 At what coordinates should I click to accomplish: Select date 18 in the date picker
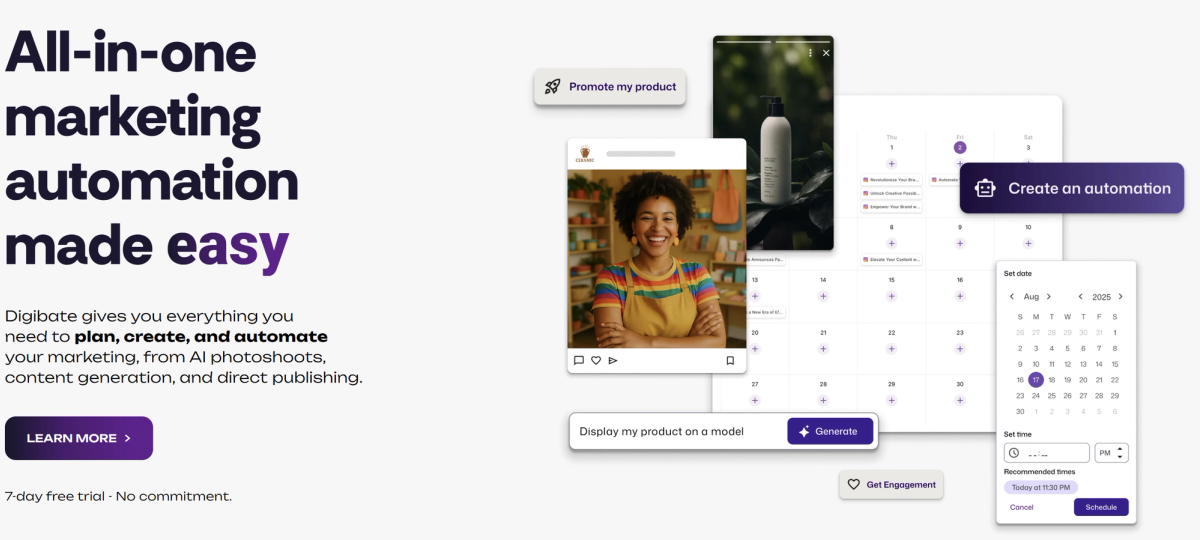1052,380
